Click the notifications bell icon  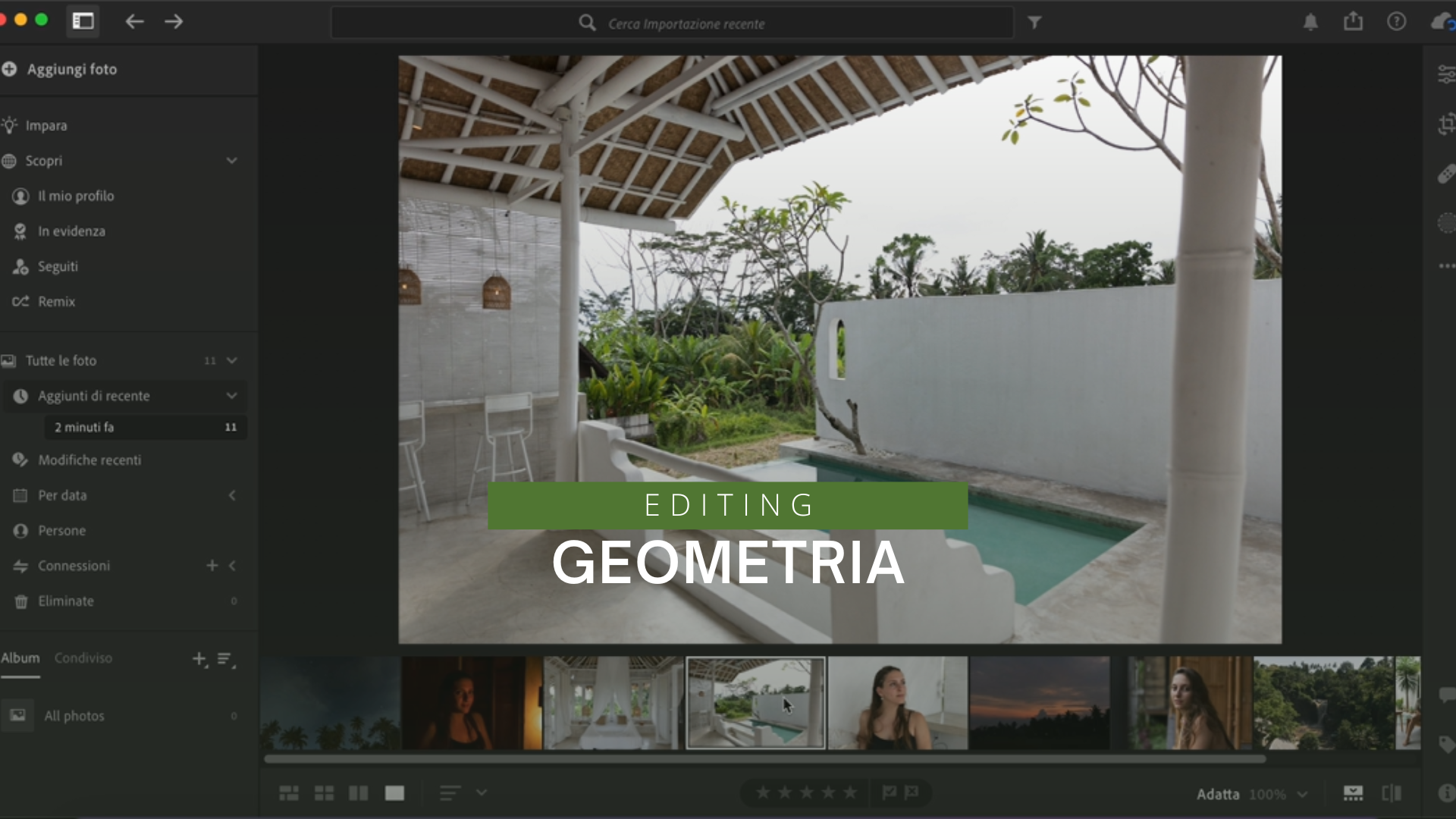pos(1310,22)
